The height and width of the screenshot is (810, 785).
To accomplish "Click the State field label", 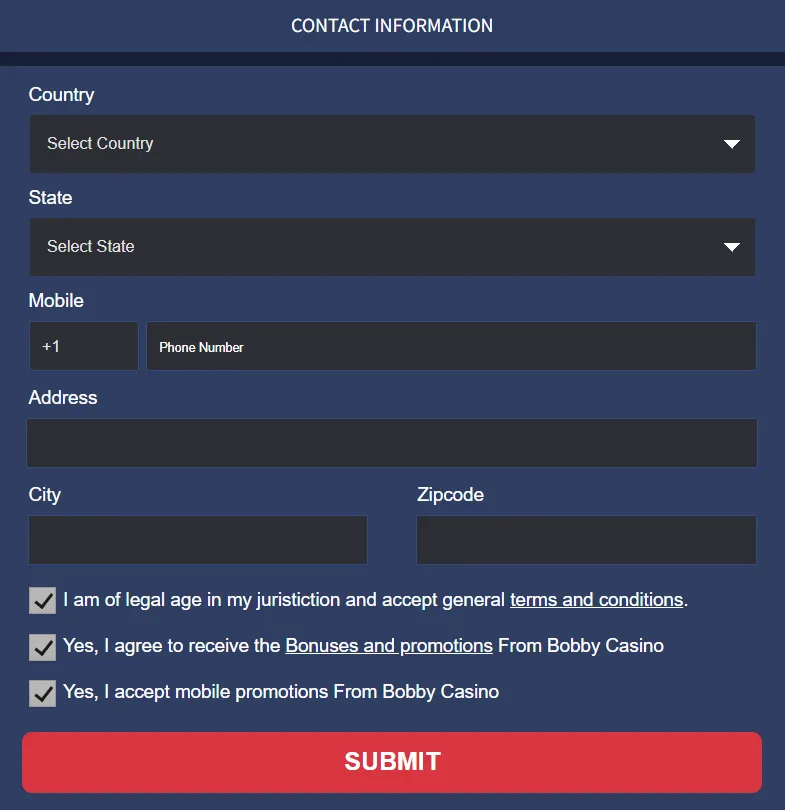I will (x=50, y=197).
